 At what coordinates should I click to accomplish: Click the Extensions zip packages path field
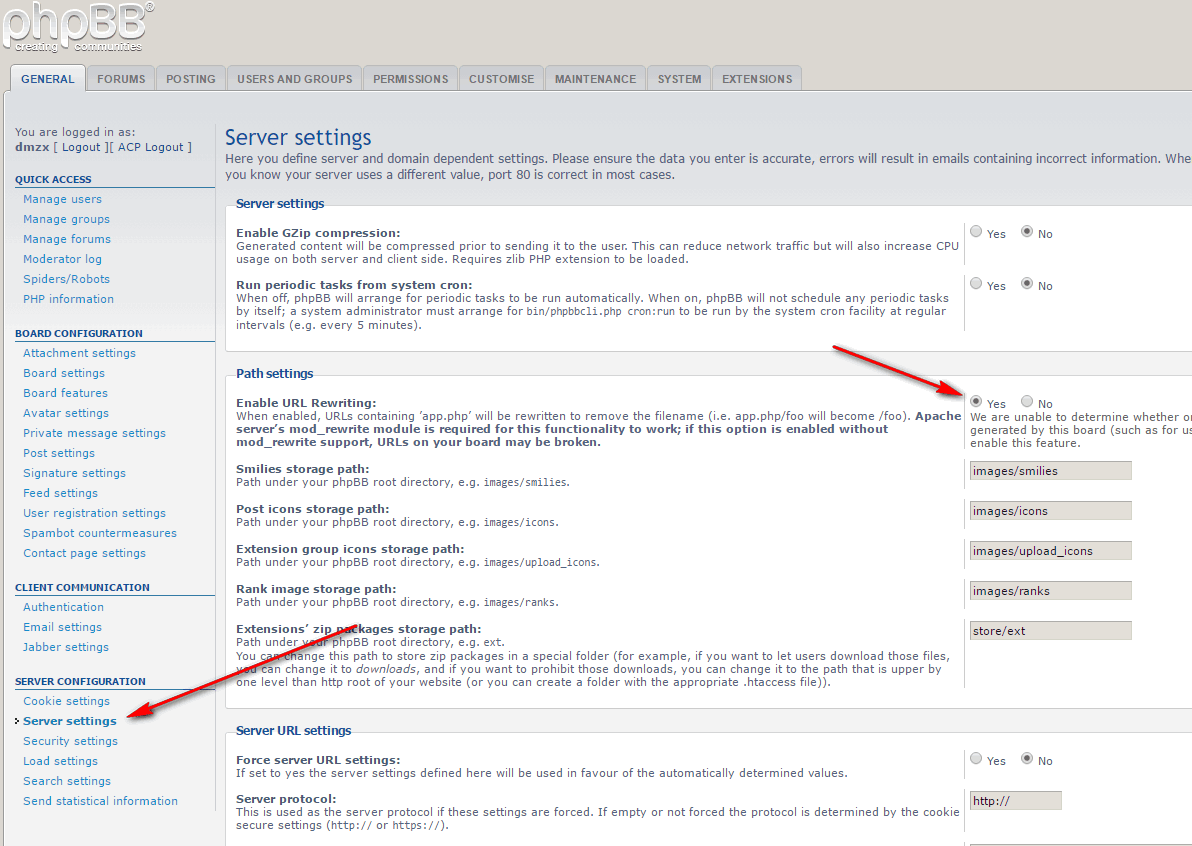(x=1050, y=631)
